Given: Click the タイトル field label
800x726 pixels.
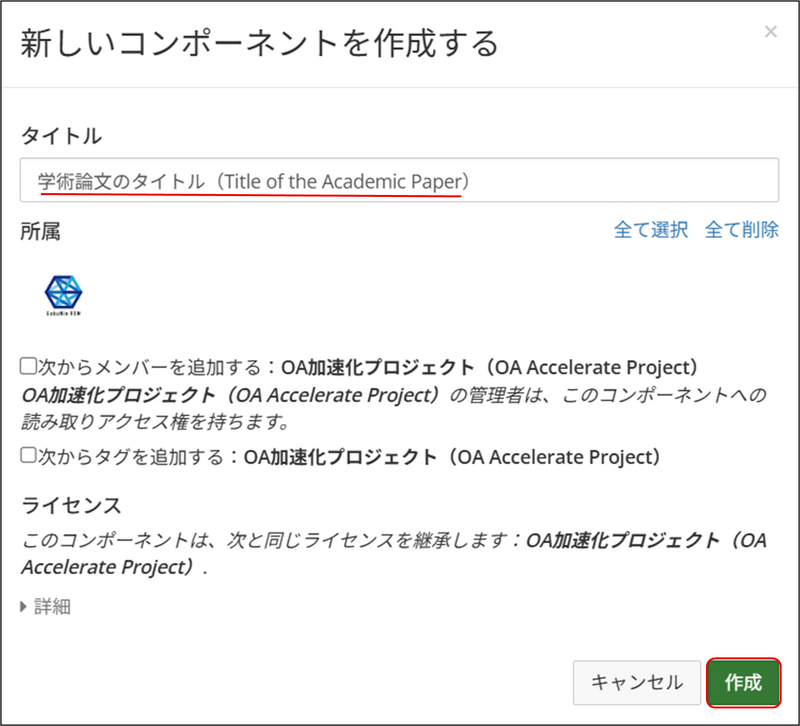Looking at the screenshot, I should click(x=61, y=136).
